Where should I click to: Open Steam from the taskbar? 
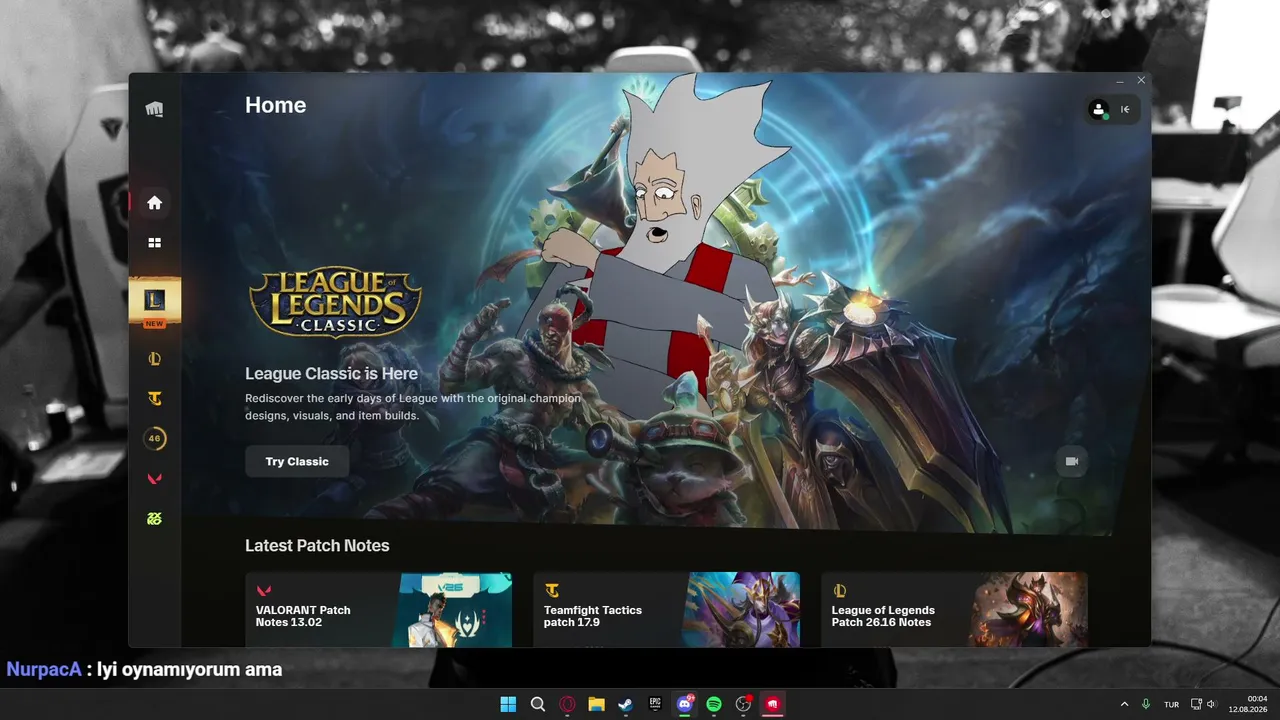coord(626,704)
